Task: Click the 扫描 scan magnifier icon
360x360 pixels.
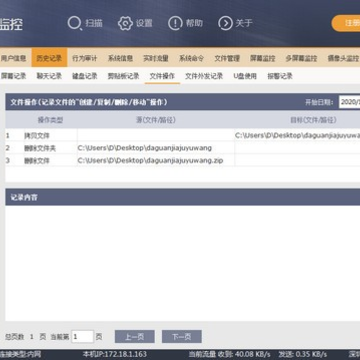Action: coord(75,23)
